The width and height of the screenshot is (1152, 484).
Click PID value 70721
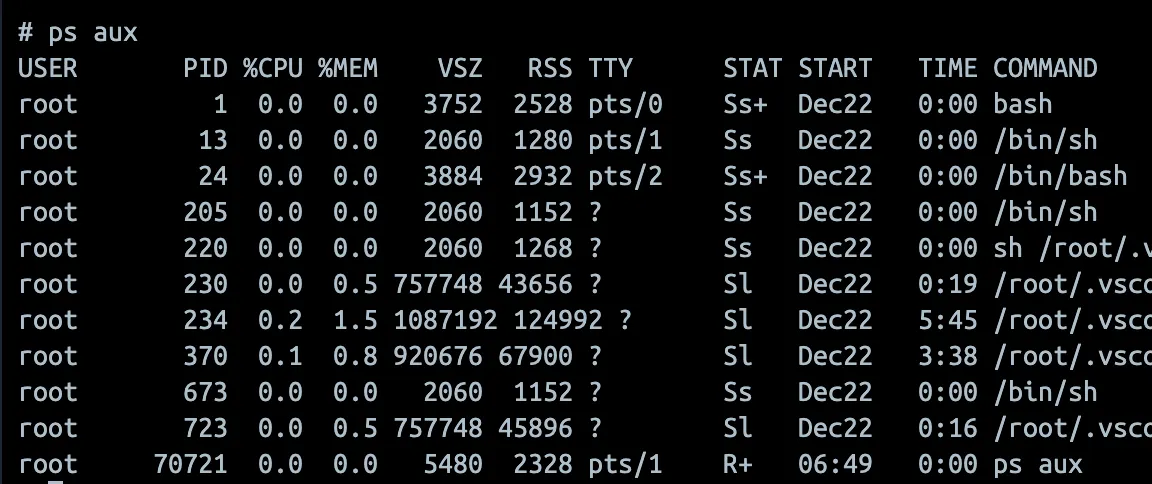191,464
